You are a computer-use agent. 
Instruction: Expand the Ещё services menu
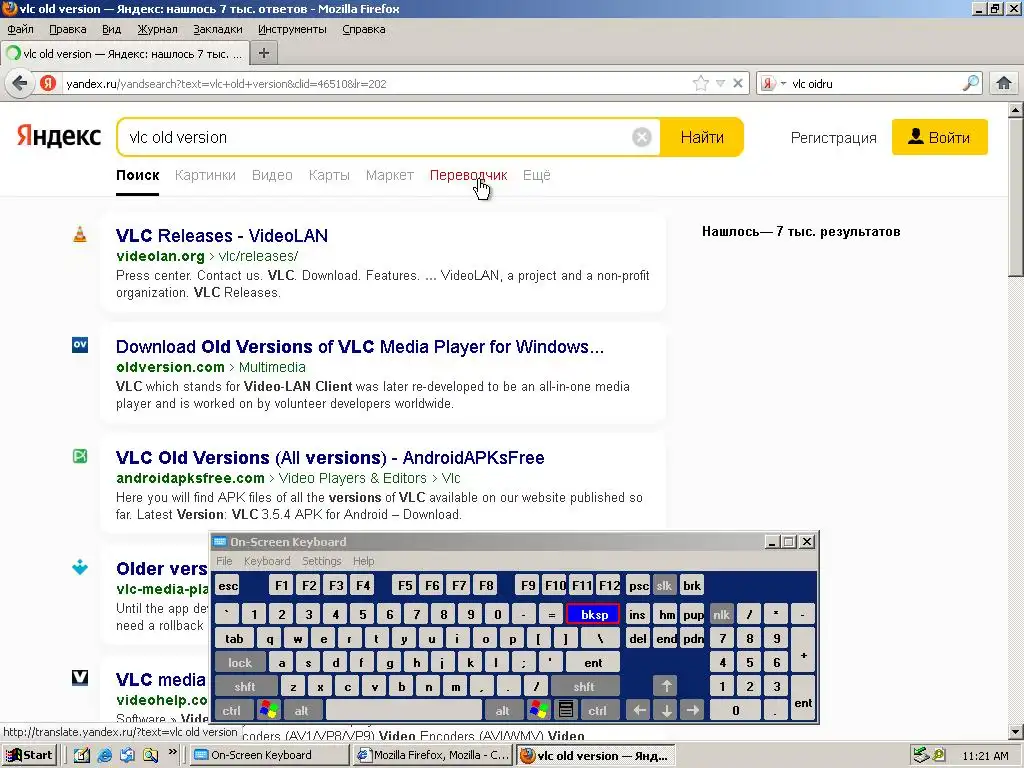click(537, 175)
